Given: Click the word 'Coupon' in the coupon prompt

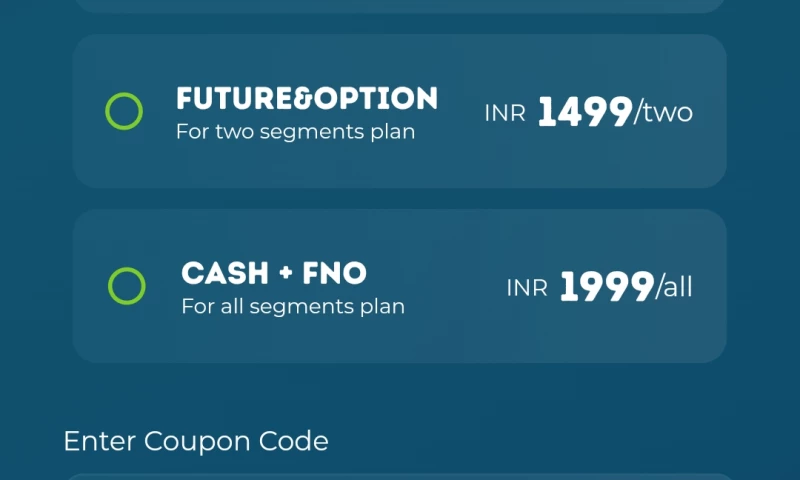Looking at the screenshot, I should (x=188, y=441).
